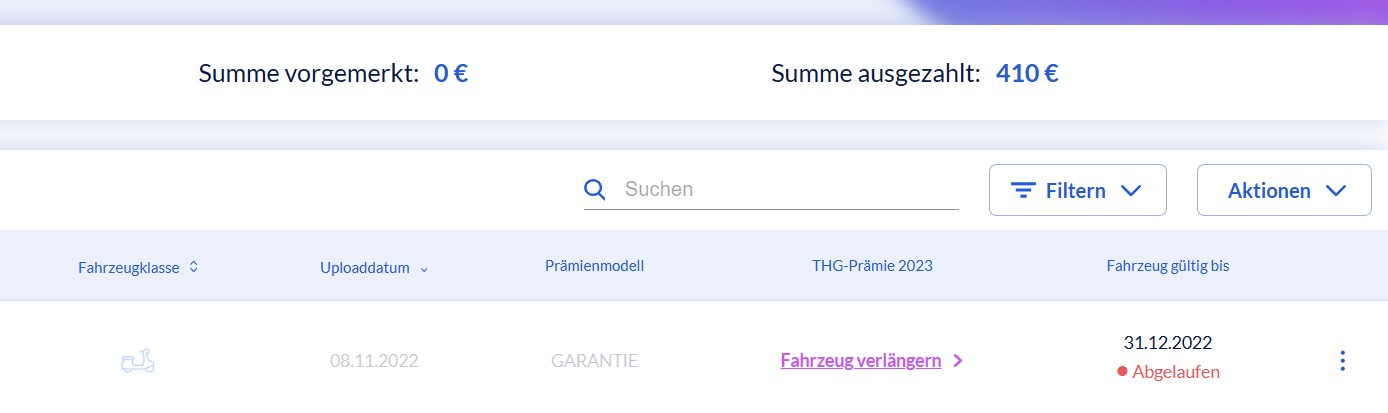Click the Prämienmodell column header
The width and height of the screenshot is (1388, 413).
click(594, 266)
